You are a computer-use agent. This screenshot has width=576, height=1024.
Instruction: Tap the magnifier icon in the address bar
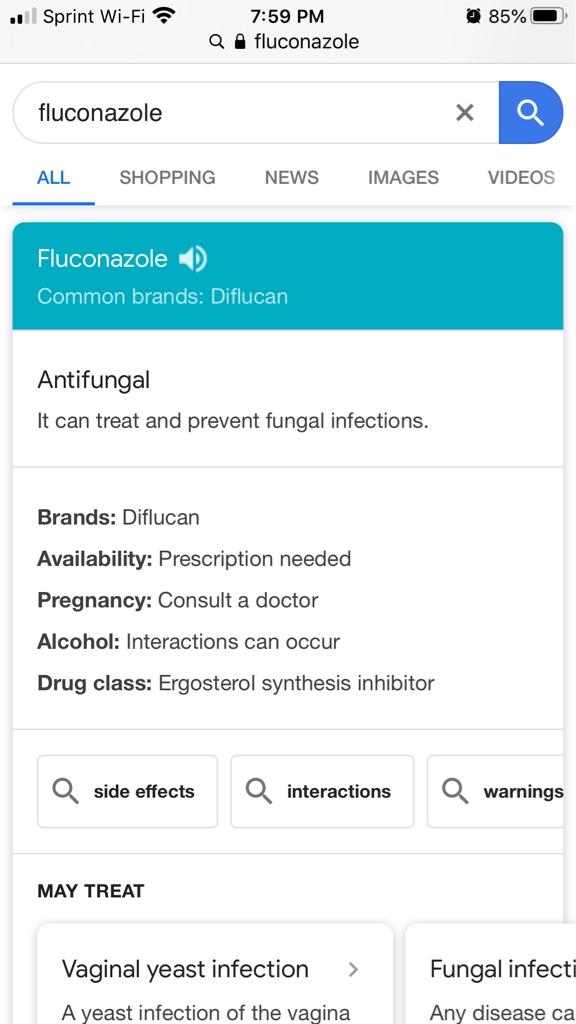point(216,42)
